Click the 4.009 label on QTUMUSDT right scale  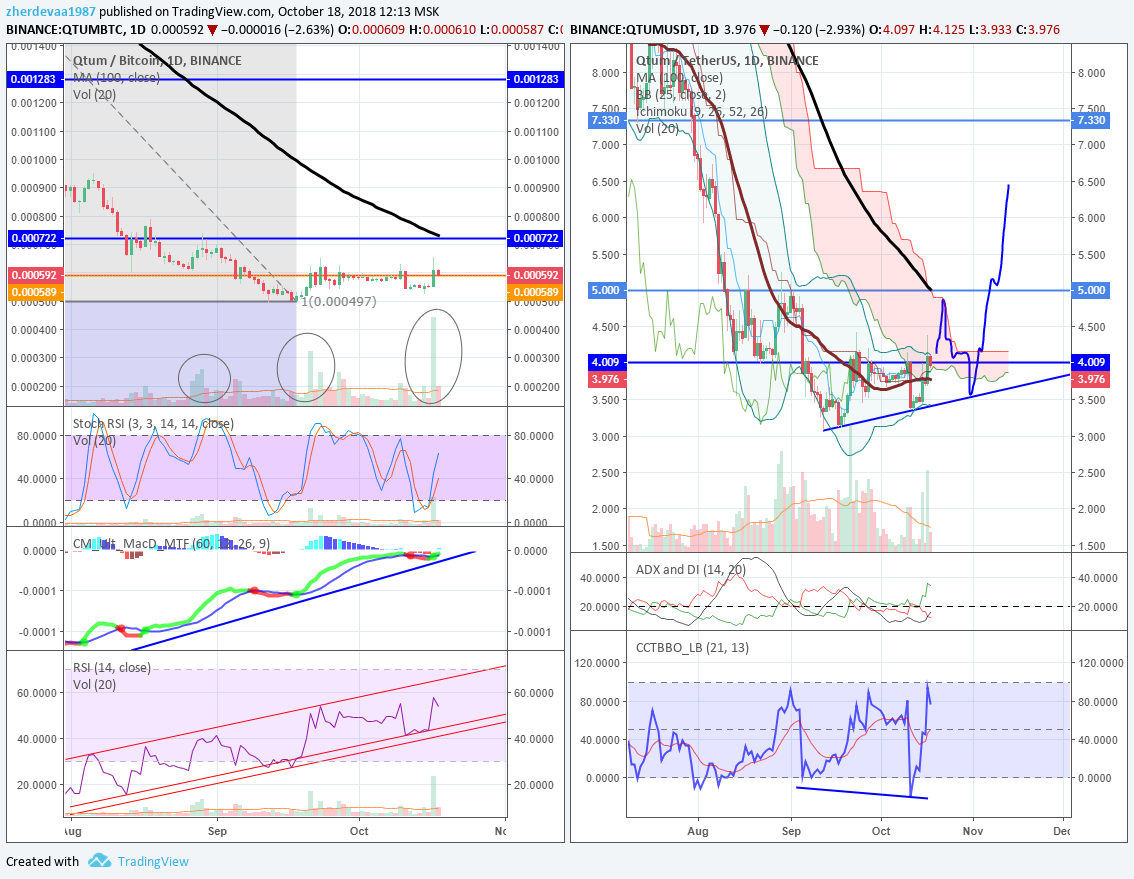pyautogui.click(x=1091, y=362)
